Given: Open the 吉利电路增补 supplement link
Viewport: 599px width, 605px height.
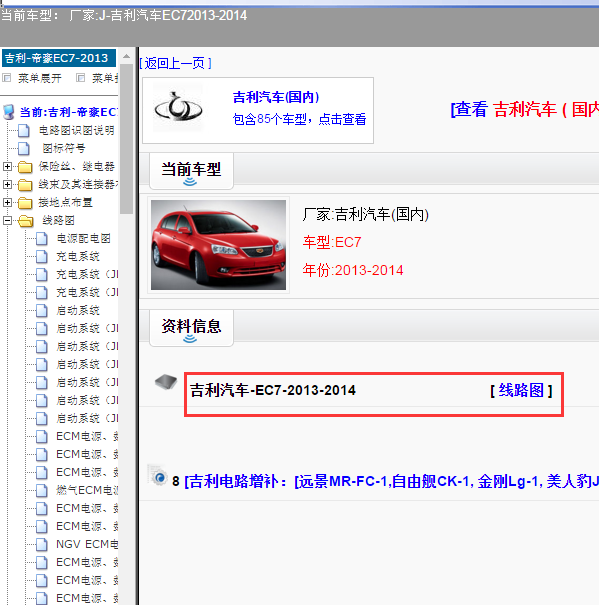Looking at the screenshot, I should 391,481.
